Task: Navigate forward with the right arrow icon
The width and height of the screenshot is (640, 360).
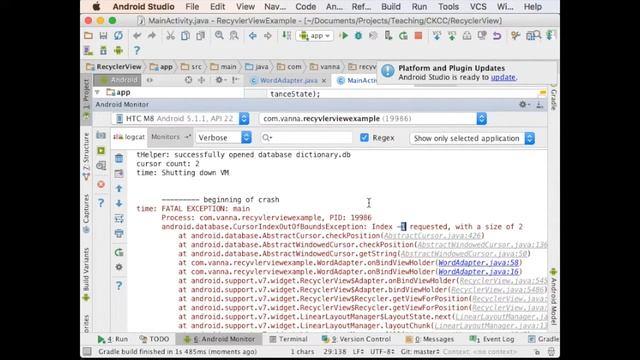Action: [268, 36]
